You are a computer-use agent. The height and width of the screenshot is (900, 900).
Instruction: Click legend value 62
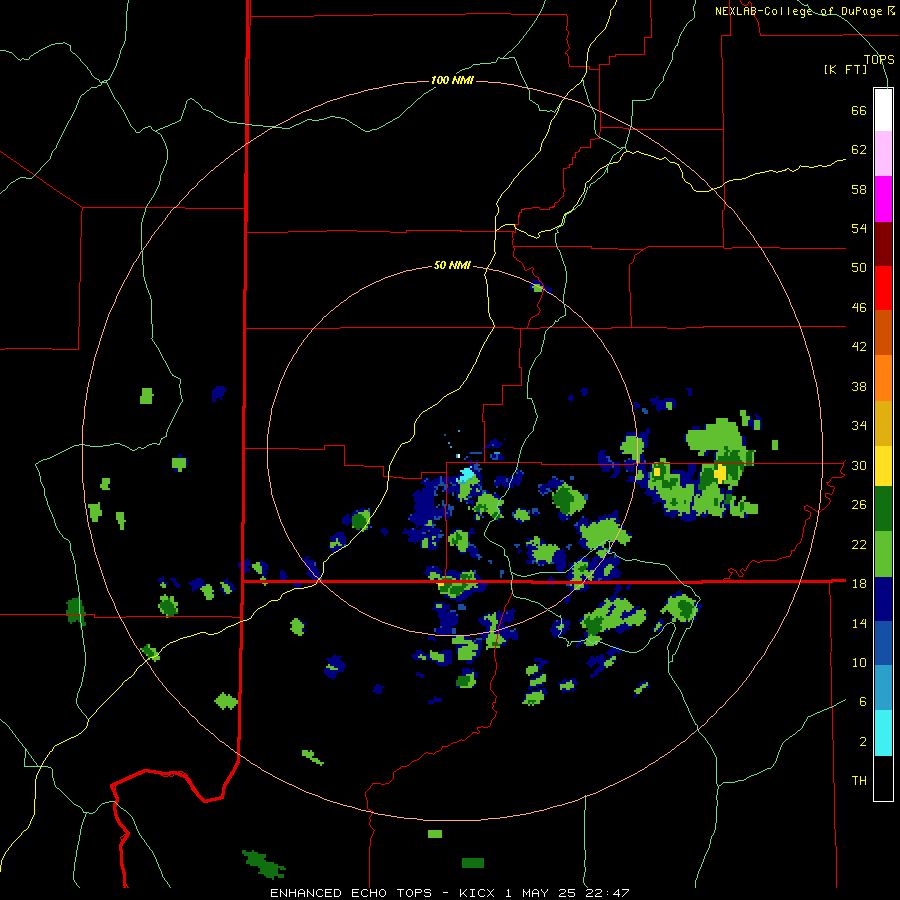click(859, 150)
